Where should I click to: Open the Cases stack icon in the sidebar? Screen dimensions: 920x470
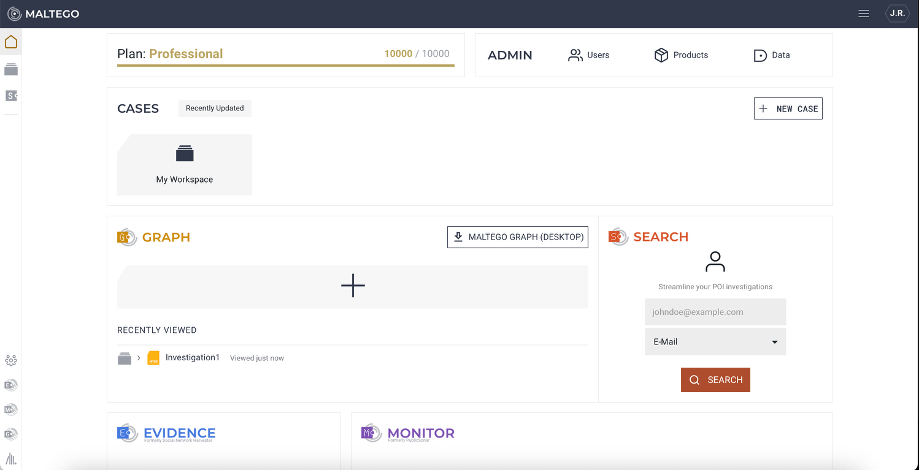[x=11, y=69]
